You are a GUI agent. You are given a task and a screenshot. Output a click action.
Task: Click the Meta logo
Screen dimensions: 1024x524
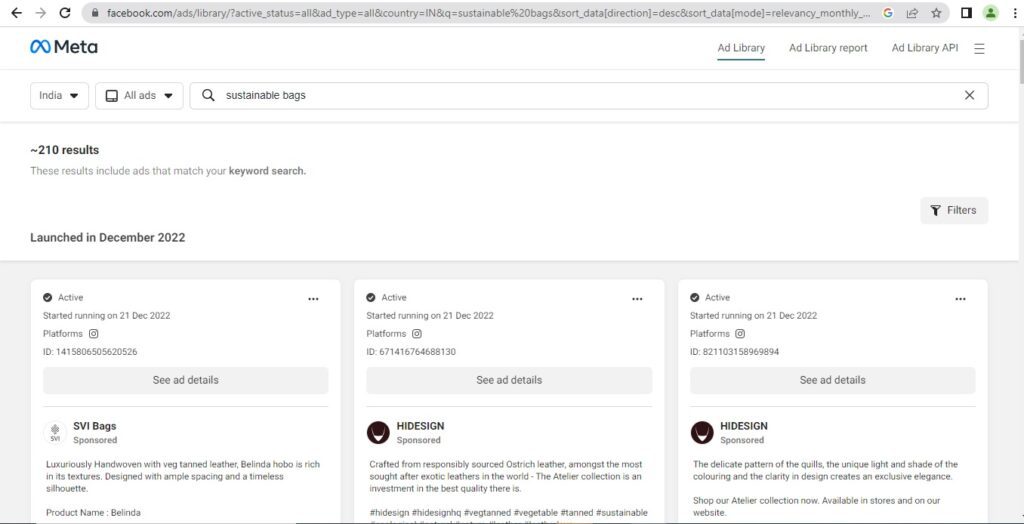[x=64, y=47]
